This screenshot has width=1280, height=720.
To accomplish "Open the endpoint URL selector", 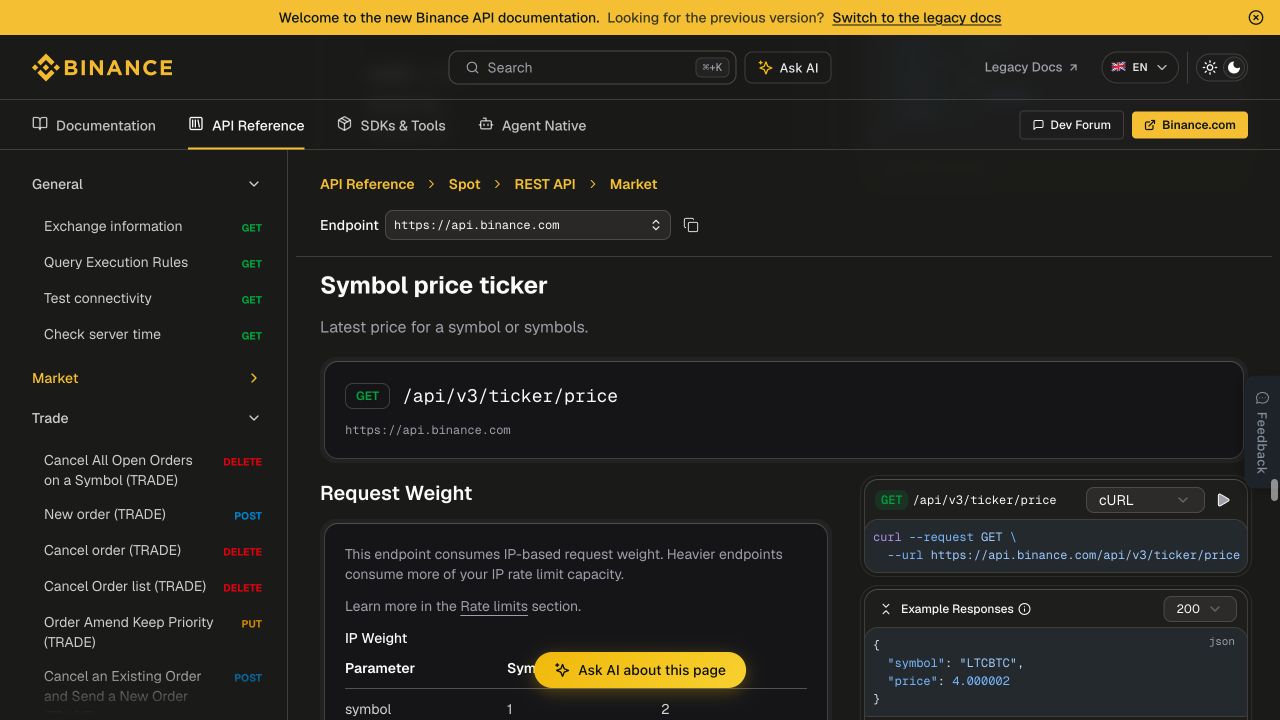I will click(527, 225).
